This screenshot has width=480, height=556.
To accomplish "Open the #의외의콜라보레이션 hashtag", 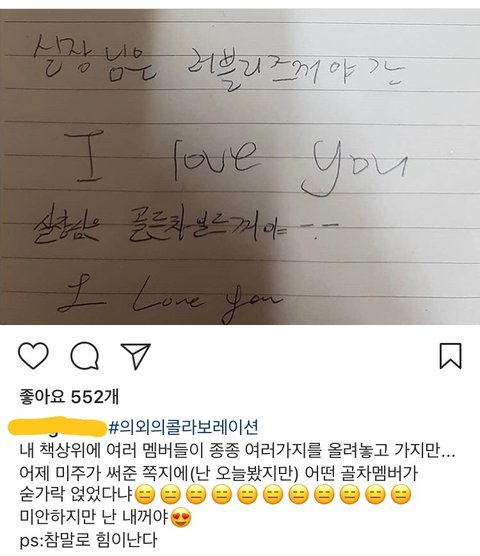I will pos(183,427).
